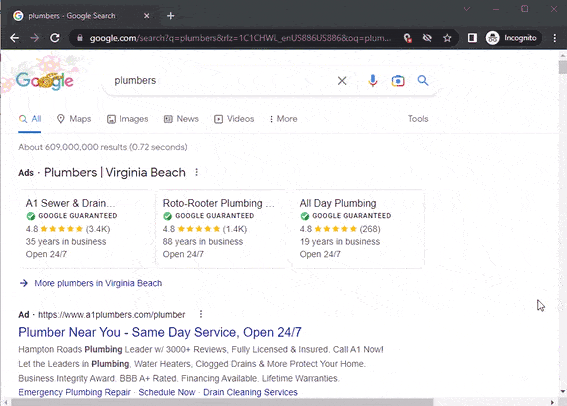Viewport: 567px width, 406px height.
Task: Click the browser forward arrow
Action: point(35,38)
